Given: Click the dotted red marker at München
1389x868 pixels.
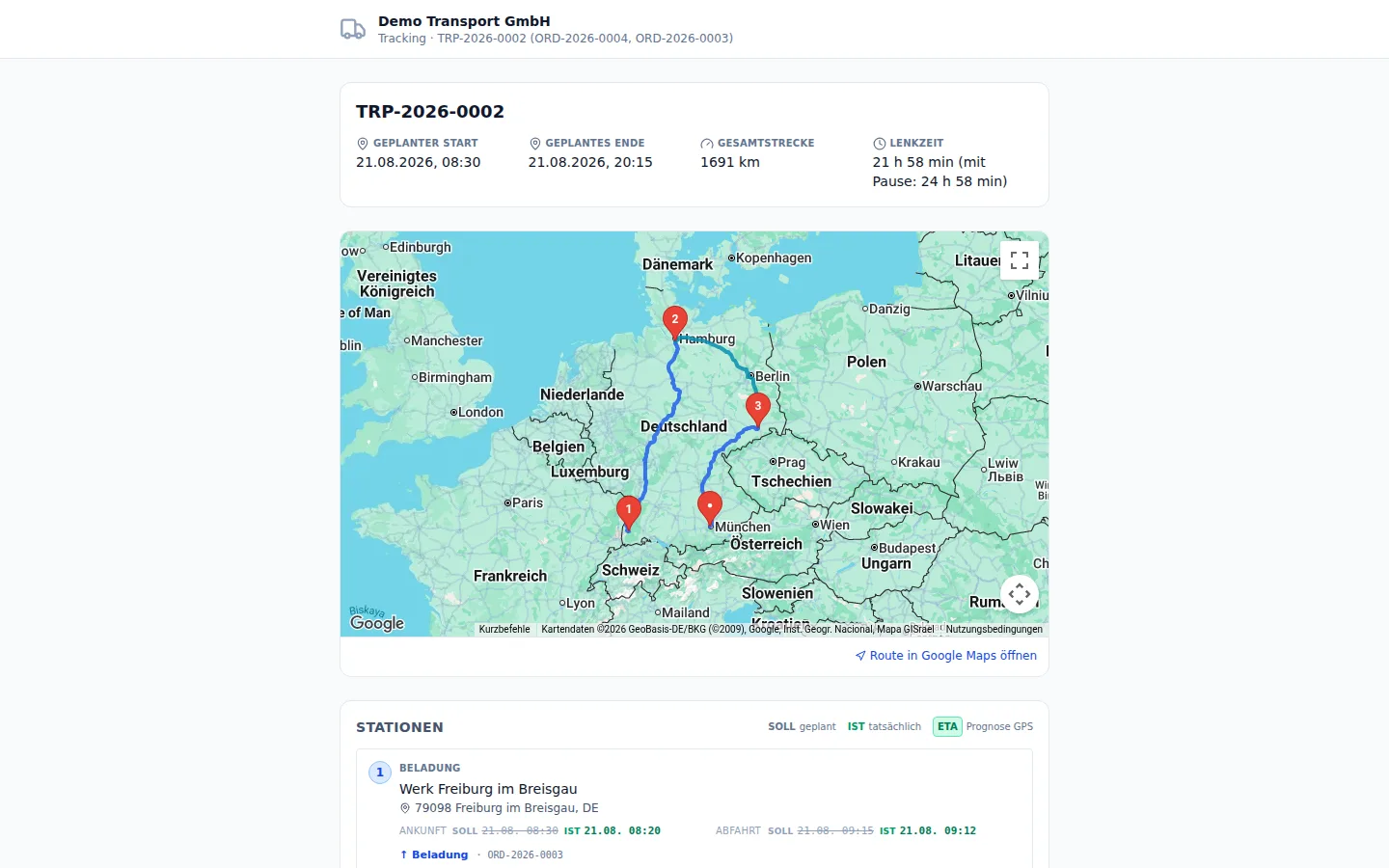Looking at the screenshot, I should [x=710, y=509].
